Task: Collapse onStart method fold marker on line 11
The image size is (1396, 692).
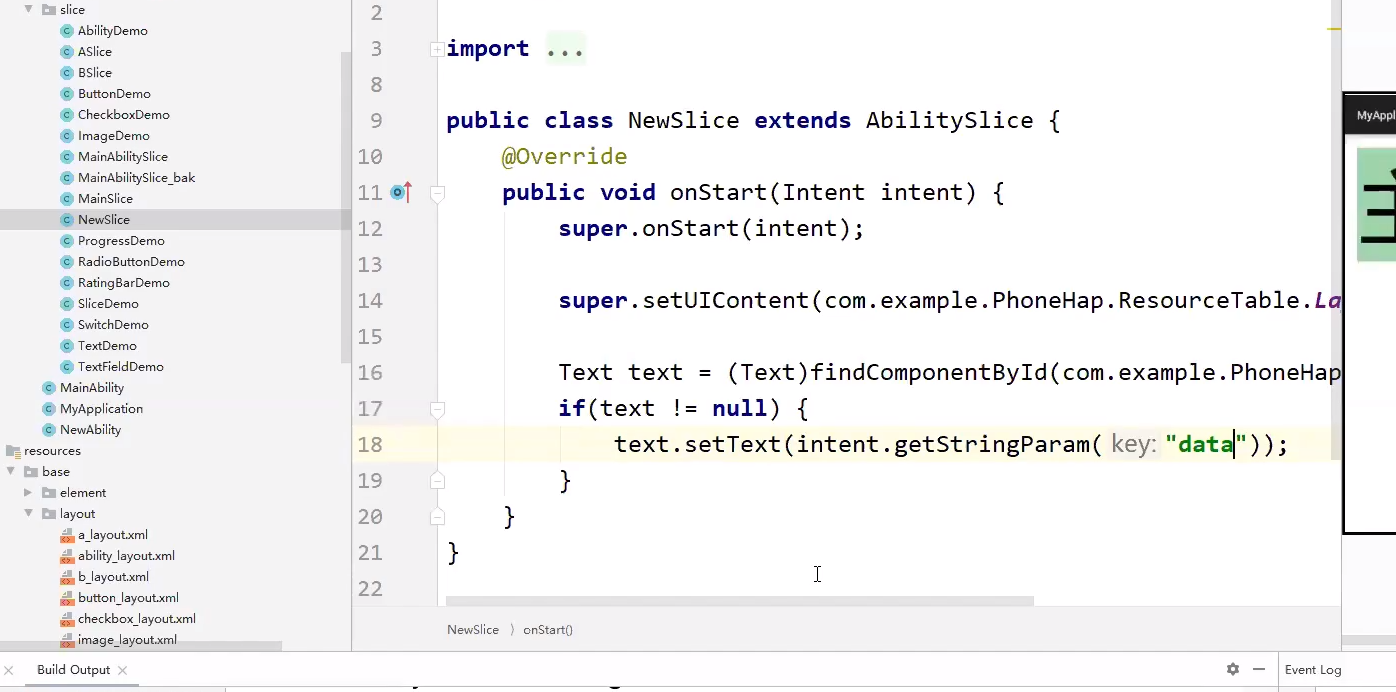Action: click(x=437, y=193)
